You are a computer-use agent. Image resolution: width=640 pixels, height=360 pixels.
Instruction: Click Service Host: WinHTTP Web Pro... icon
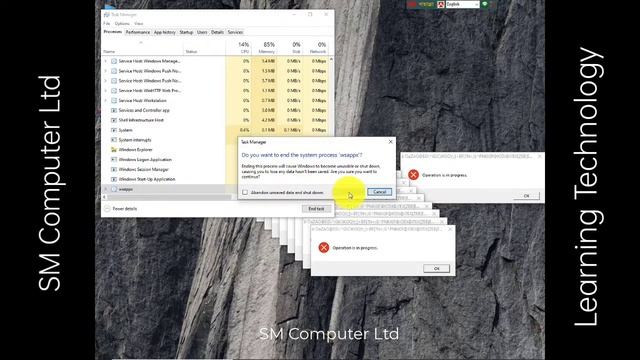114,91
